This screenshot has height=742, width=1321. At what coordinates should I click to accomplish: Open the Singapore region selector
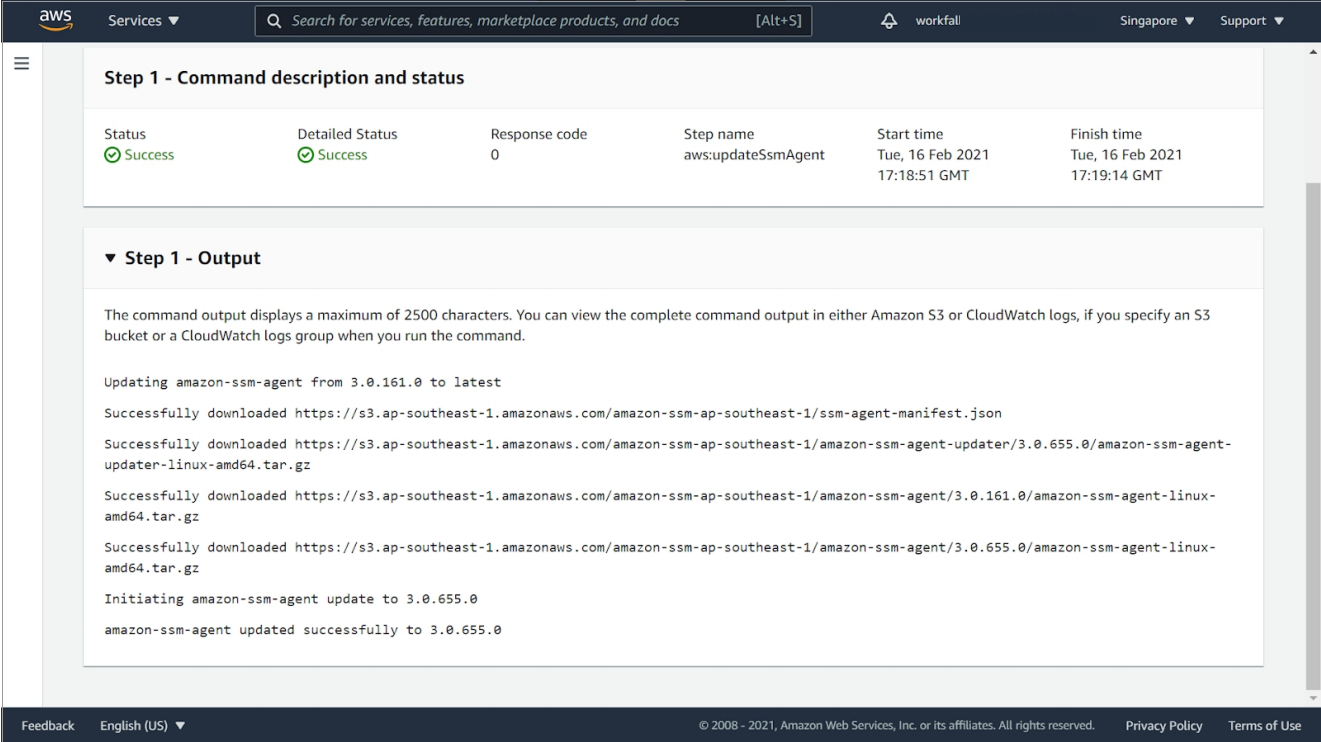(1158, 21)
